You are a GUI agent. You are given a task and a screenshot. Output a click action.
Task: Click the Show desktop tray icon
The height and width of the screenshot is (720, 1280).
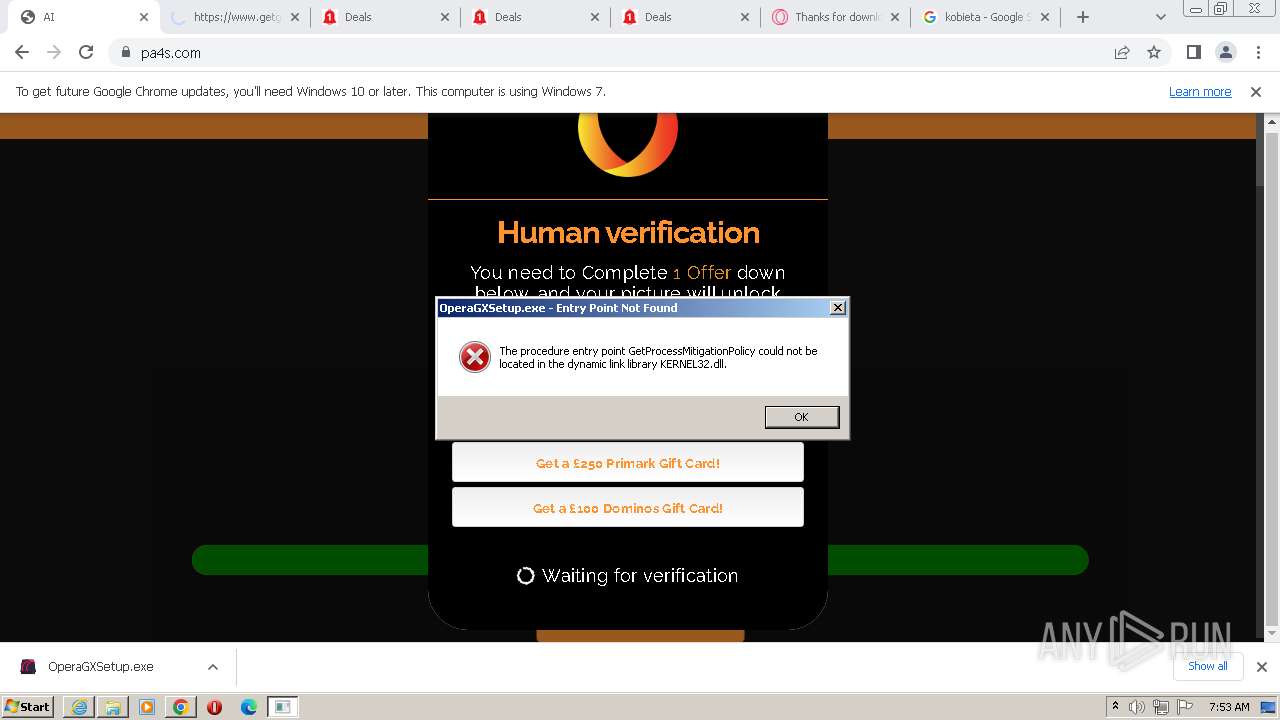[1269, 707]
